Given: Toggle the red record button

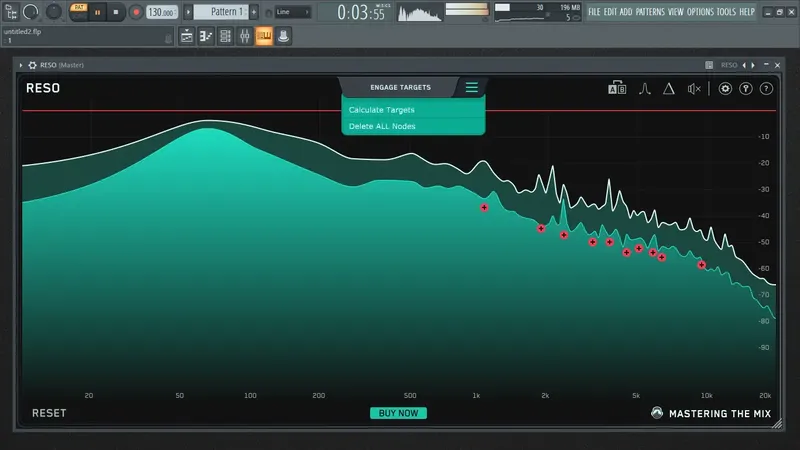Looking at the screenshot, I should click(x=136, y=12).
